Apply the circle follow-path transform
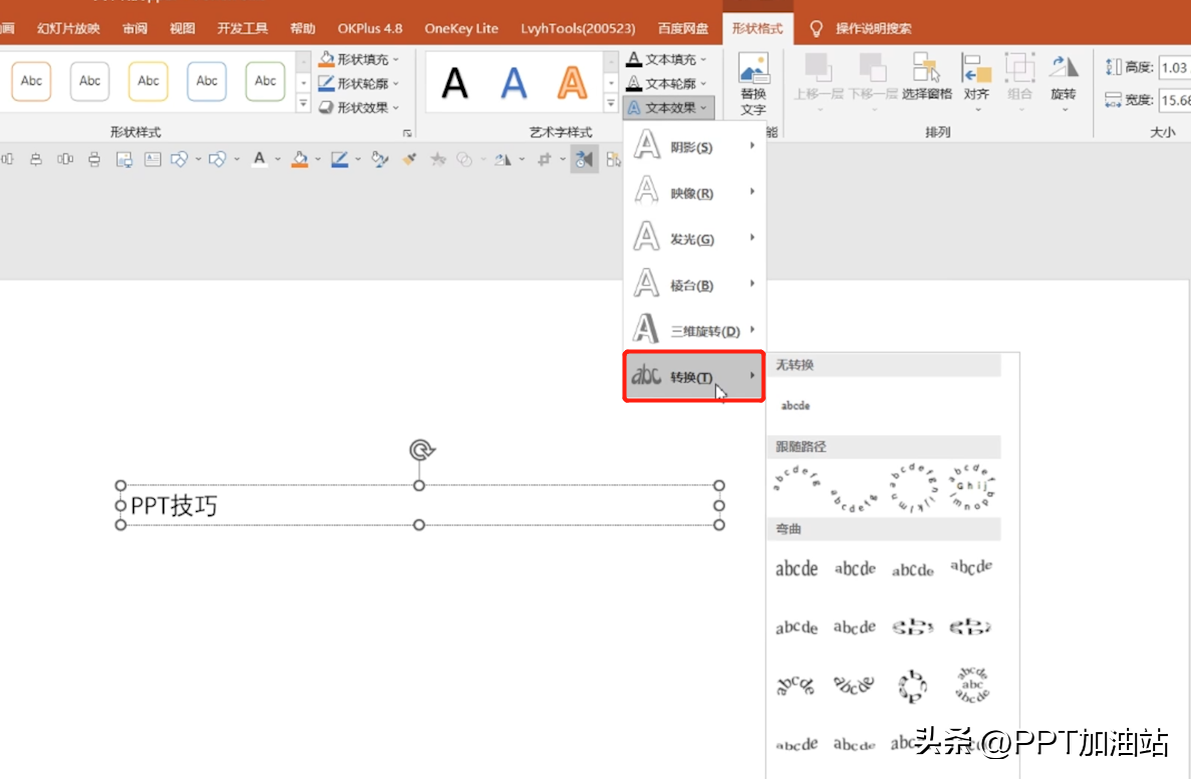This screenshot has width=1191, height=779. click(x=913, y=487)
